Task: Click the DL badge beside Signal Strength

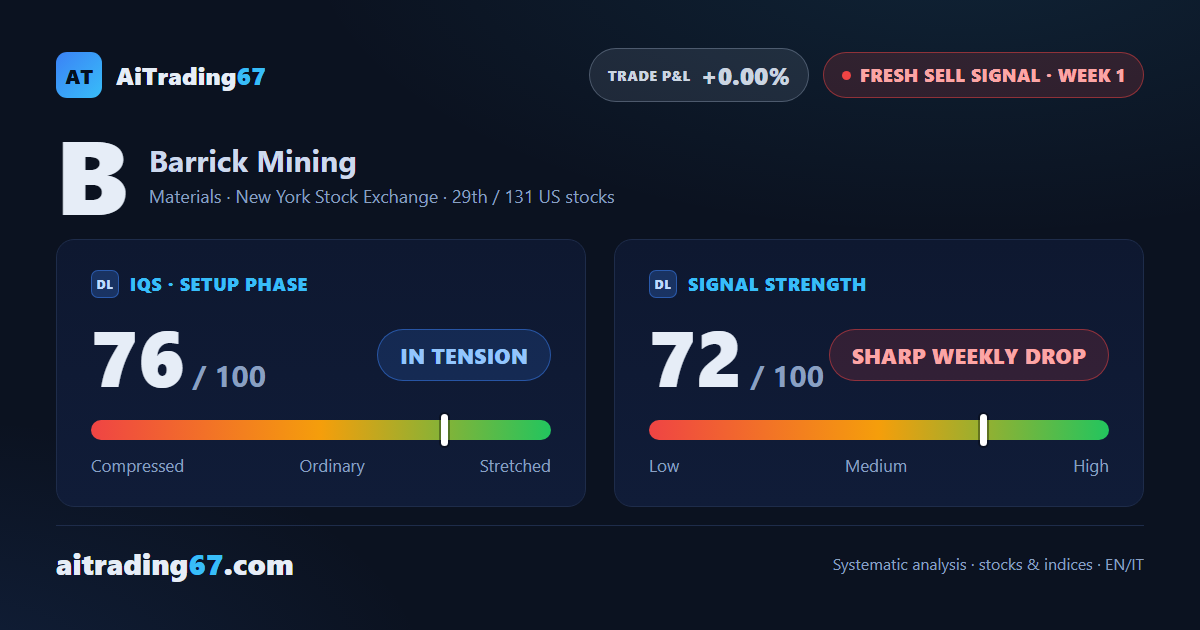Action: coord(663,285)
